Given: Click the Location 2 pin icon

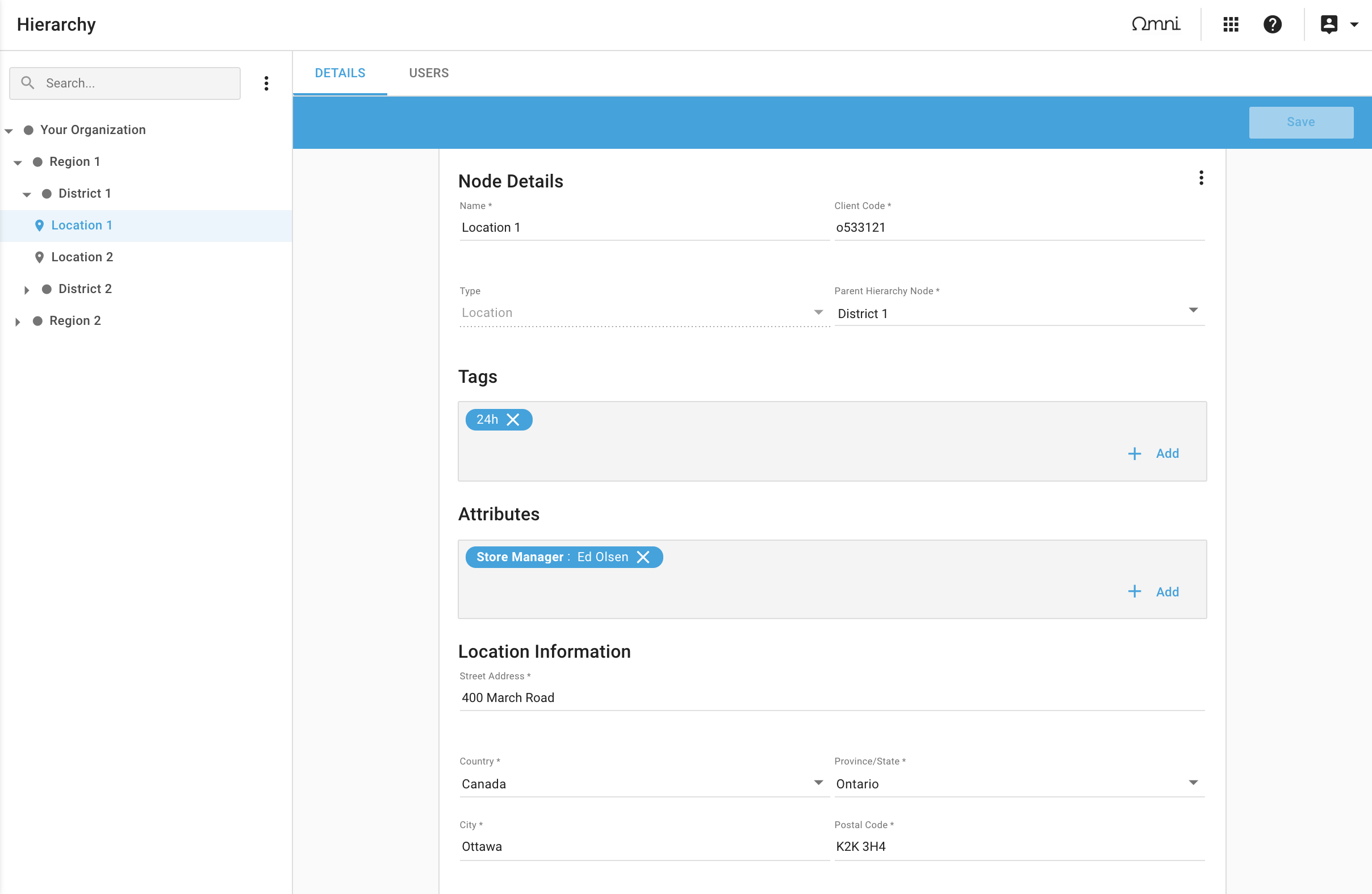Looking at the screenshot, I should point(39,257).
